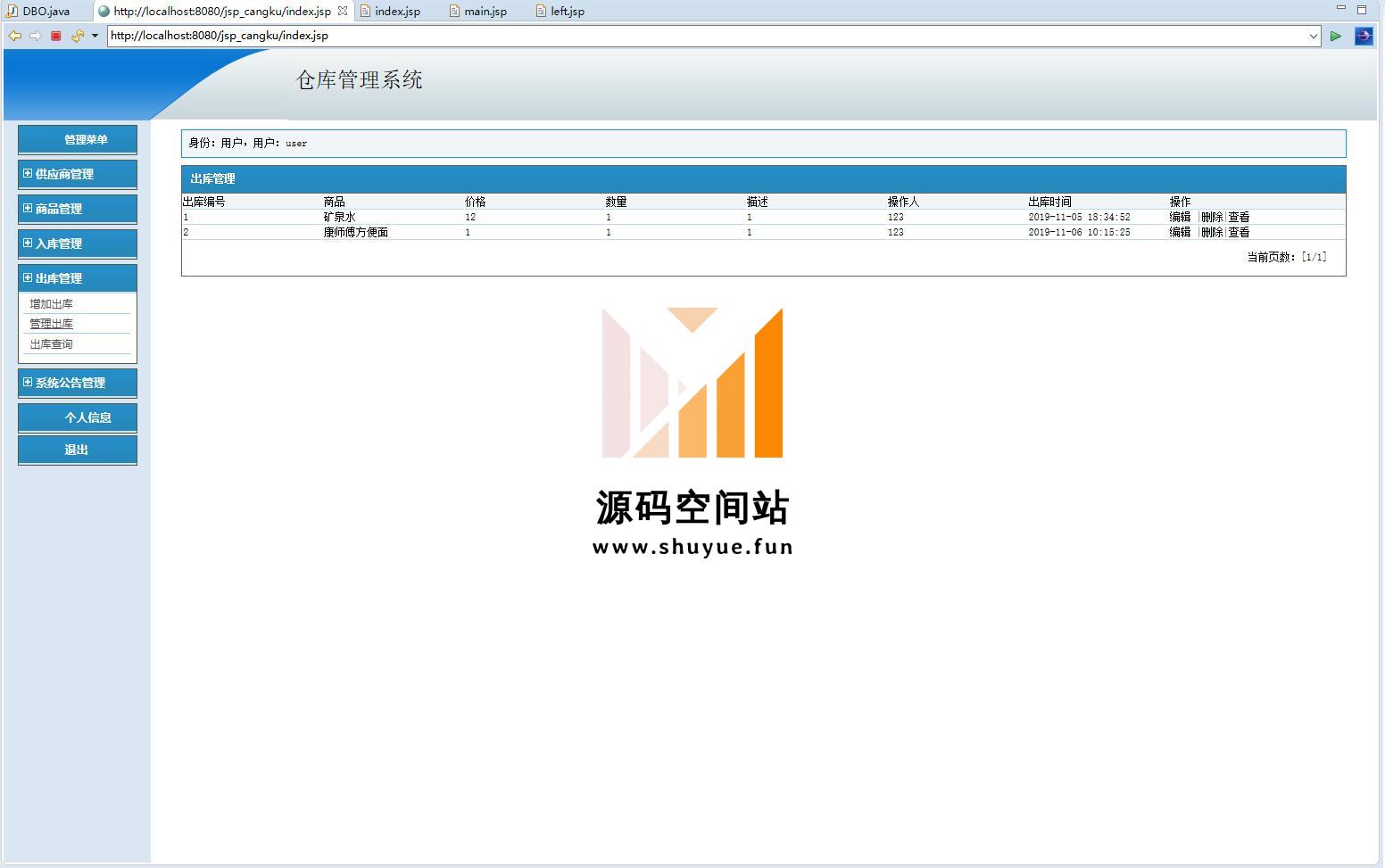Viewport: 1385px width, 868px height.
Task: Delete the 康师傅方便面 record via 删除
Action: pyautogui.click(x=1212, y=232)
